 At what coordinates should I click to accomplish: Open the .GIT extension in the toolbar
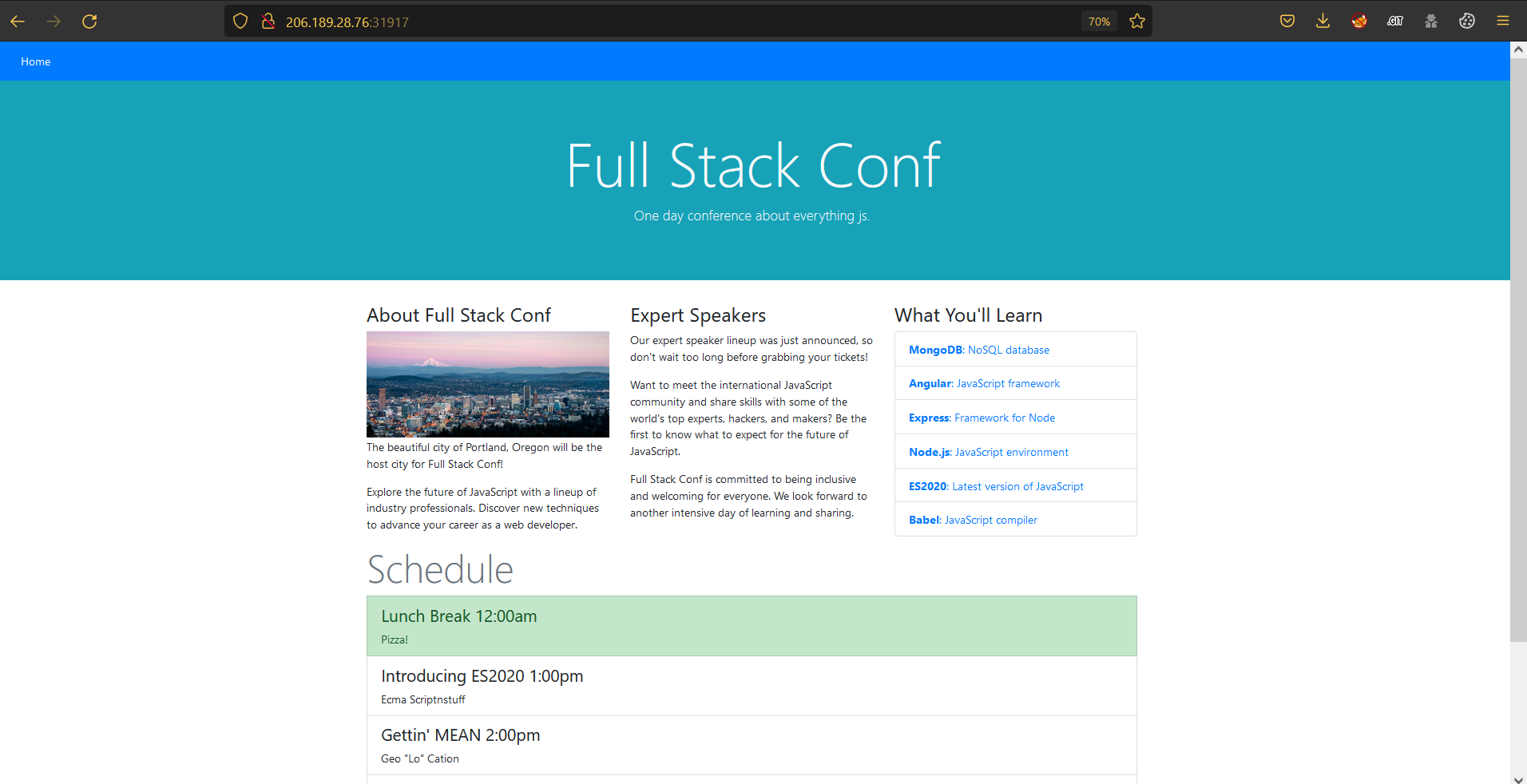pyautogui.click(x=1395, y=22)
